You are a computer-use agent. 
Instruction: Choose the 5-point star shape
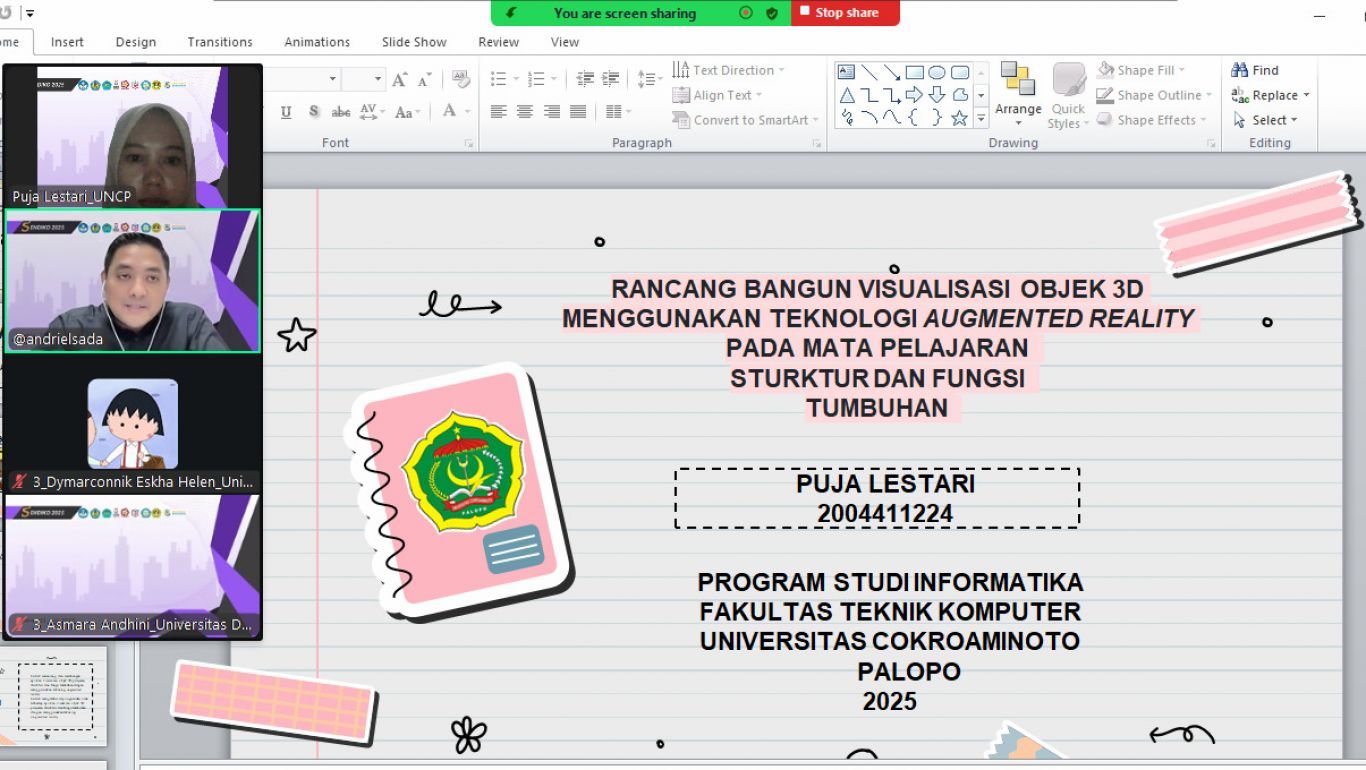[959, 118]
